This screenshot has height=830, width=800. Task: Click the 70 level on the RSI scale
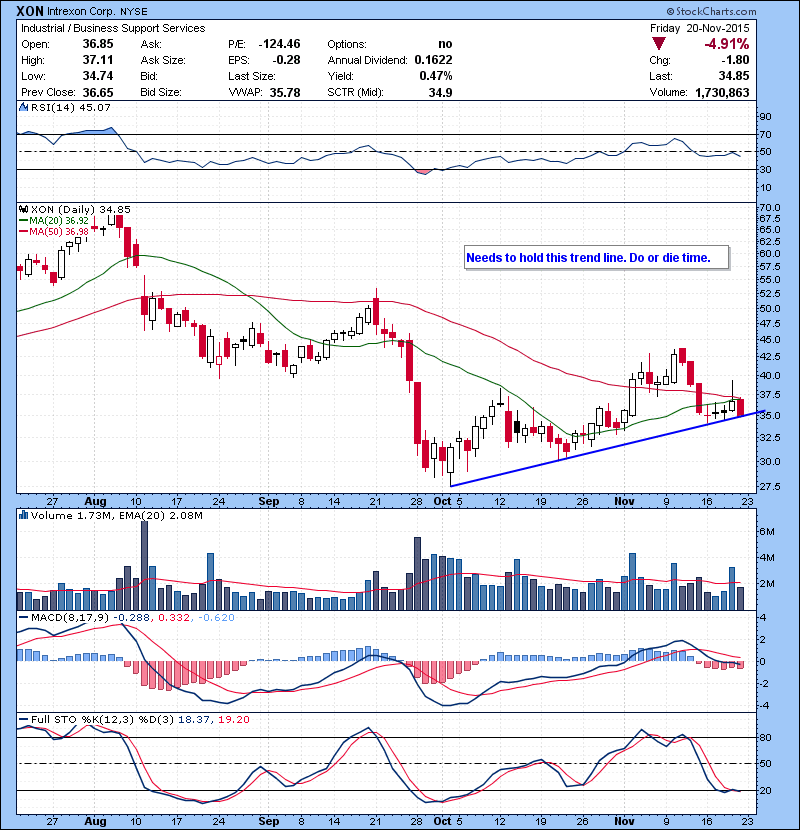(765, 134)
